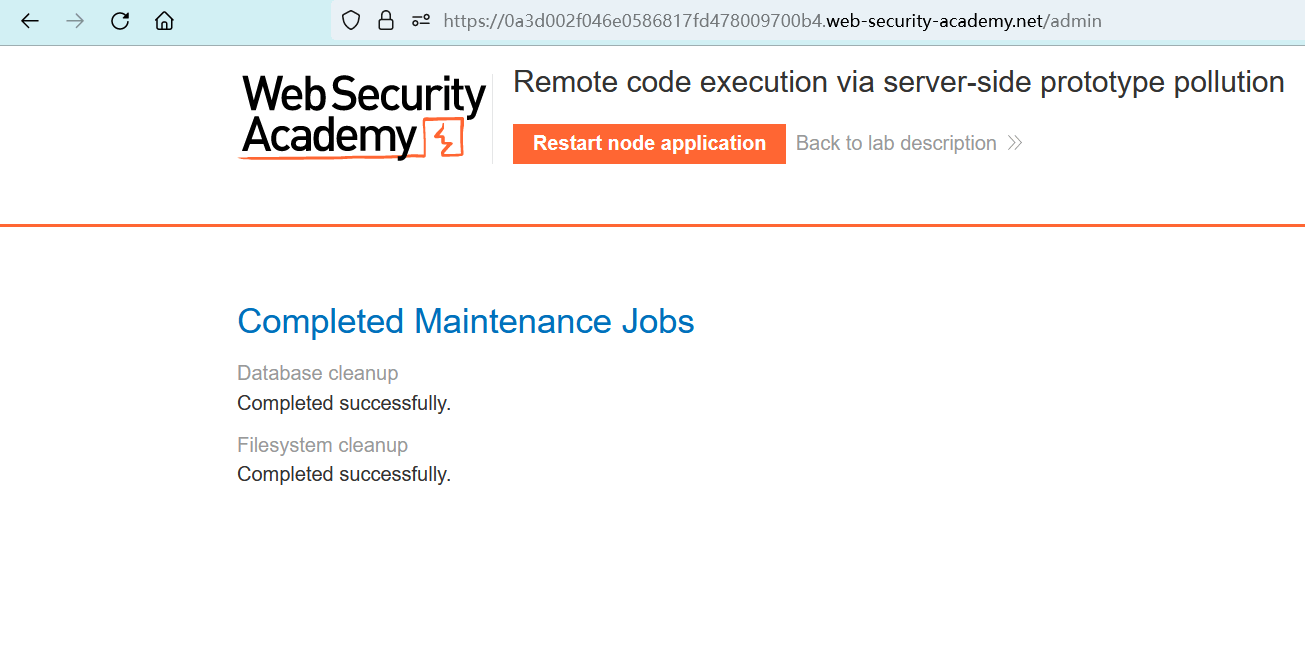This screenshot has width=1305, height=661.
Task: Reload the current page
Action: (120, 21)
